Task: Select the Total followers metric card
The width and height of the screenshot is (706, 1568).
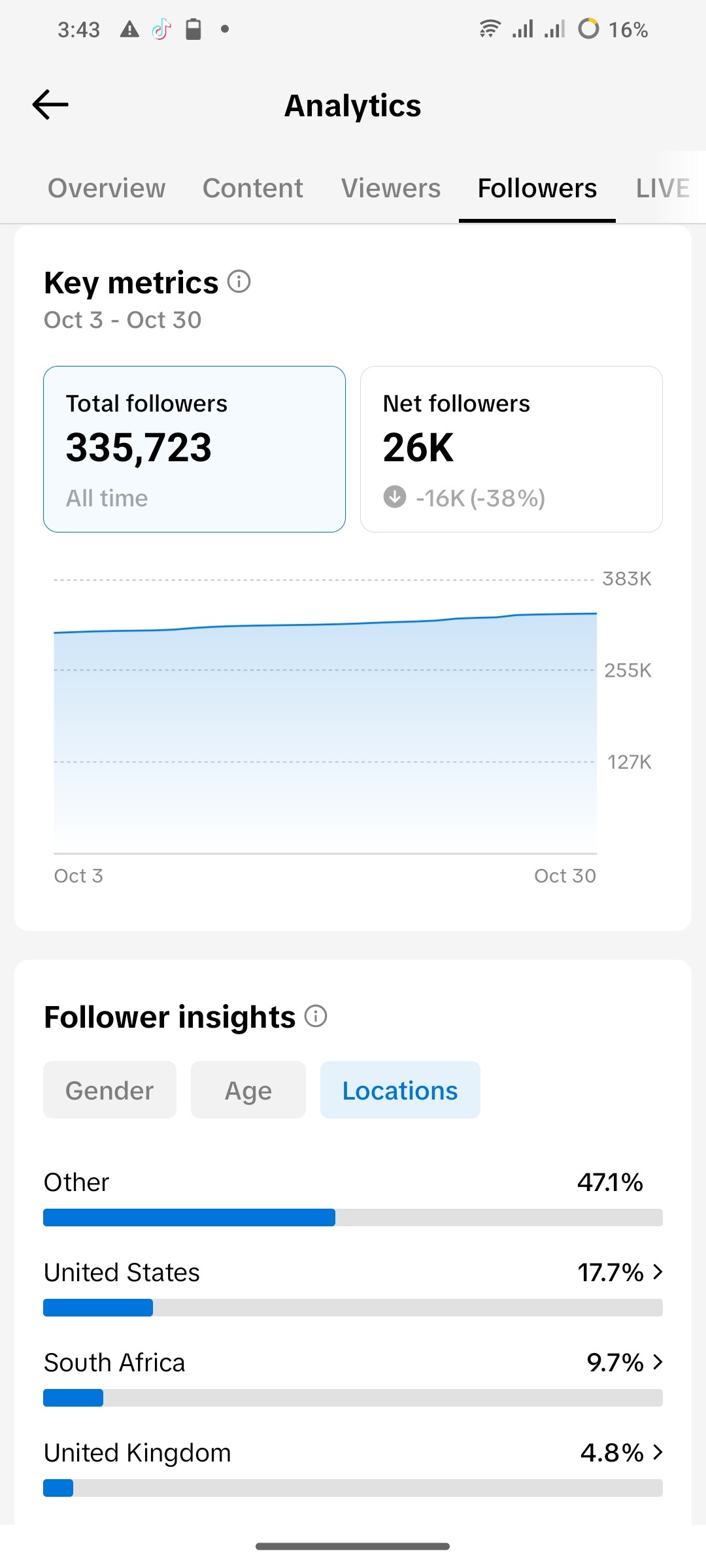Action: [194, 449]
